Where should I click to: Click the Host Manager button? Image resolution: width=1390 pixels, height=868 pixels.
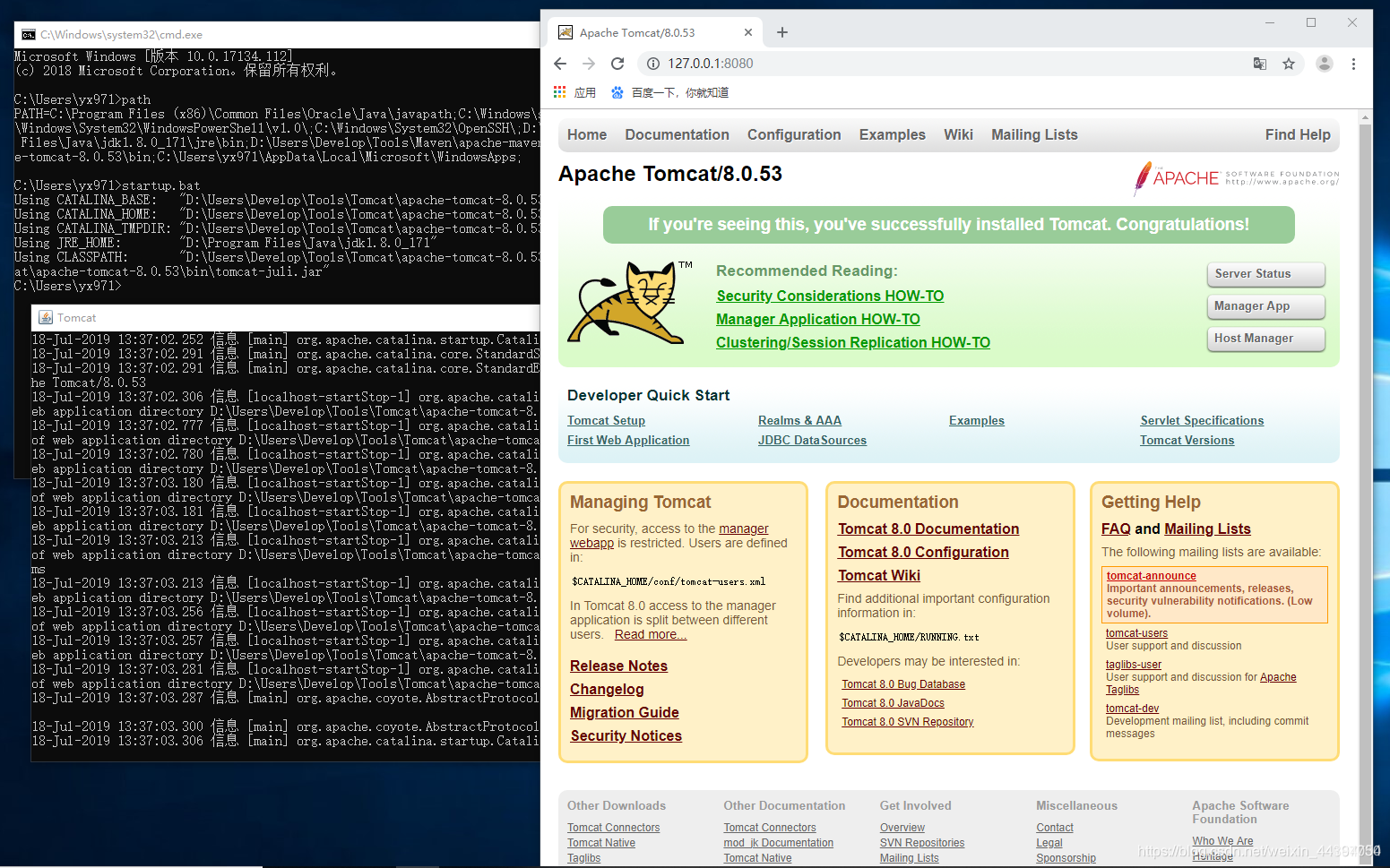(1265, 339)
